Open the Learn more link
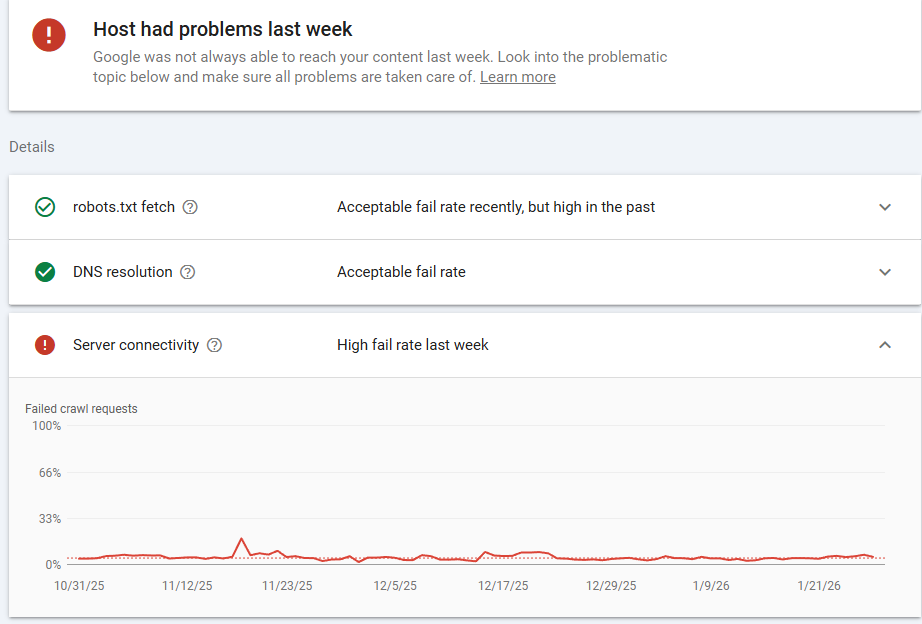This screenshot has width=922, height=624. (517, 77)
